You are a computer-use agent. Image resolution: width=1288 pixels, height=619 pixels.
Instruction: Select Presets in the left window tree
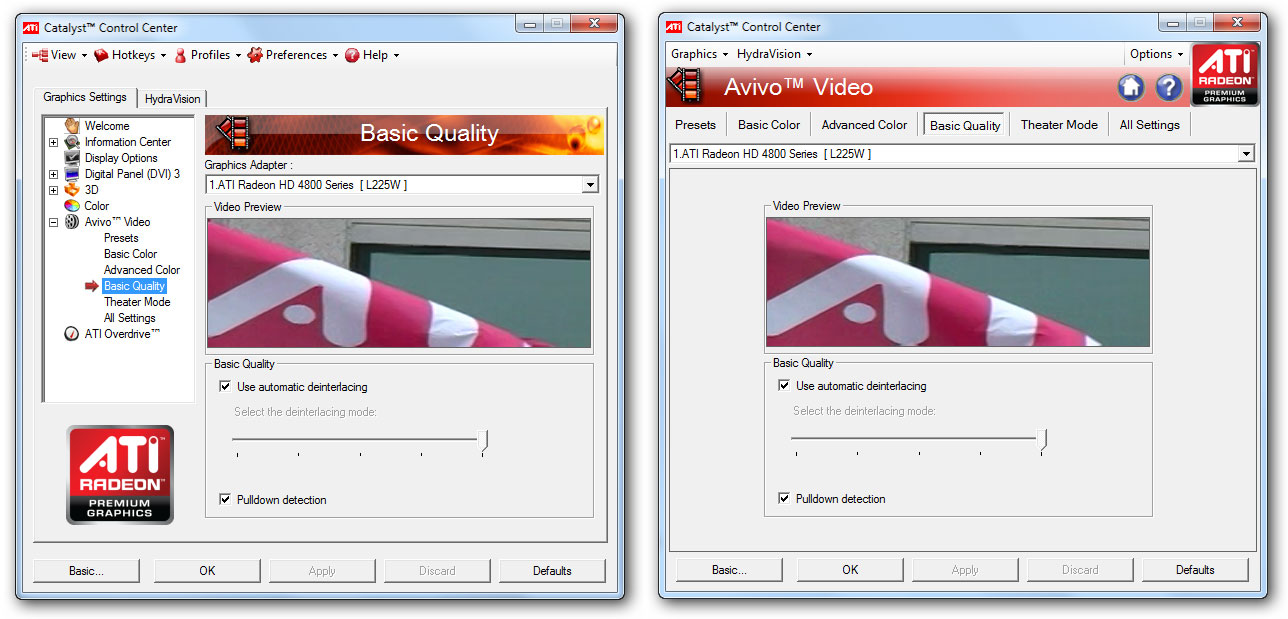tap(121, 238)
